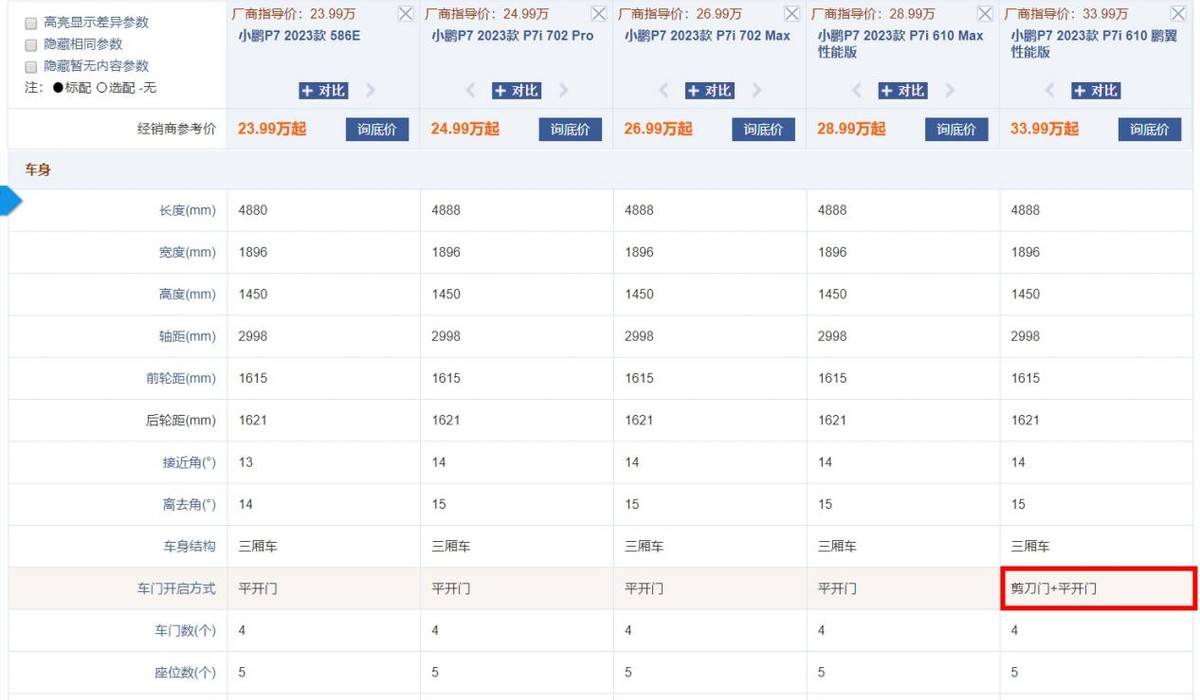Move P7i 610 Max column left
Viewport: 1200px width, 700px height.
pos(857,90)
